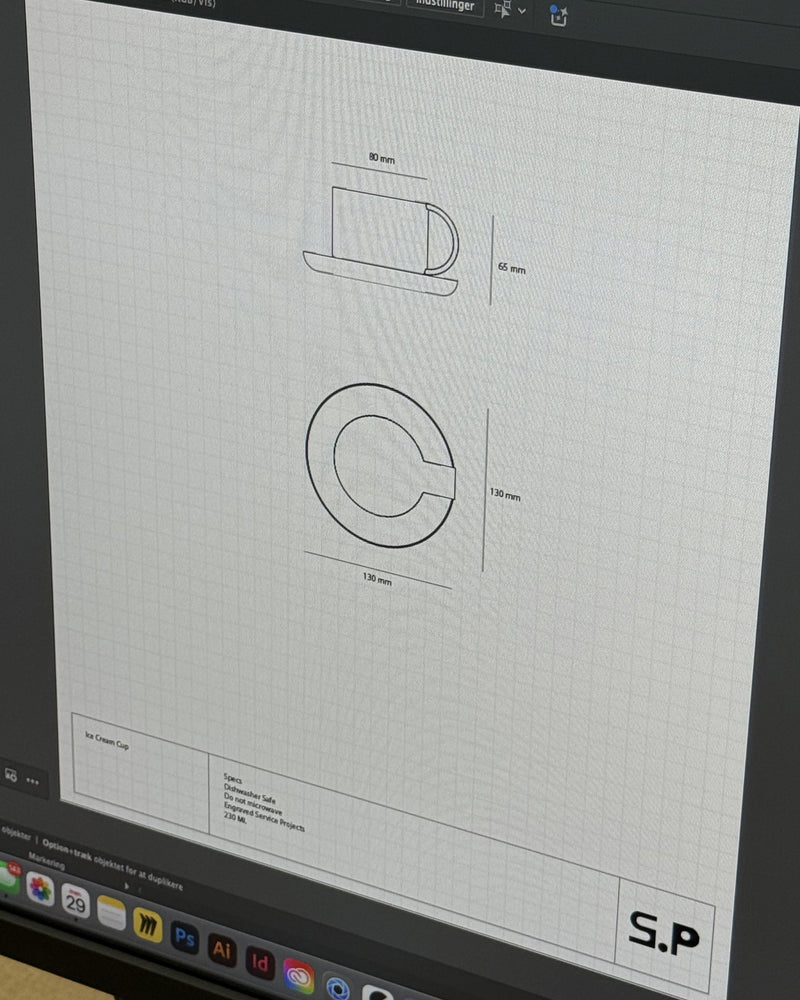Screen dimensions: 800x1000
Task: Launch Illustrator from the dock
Action: coord(221,950)
